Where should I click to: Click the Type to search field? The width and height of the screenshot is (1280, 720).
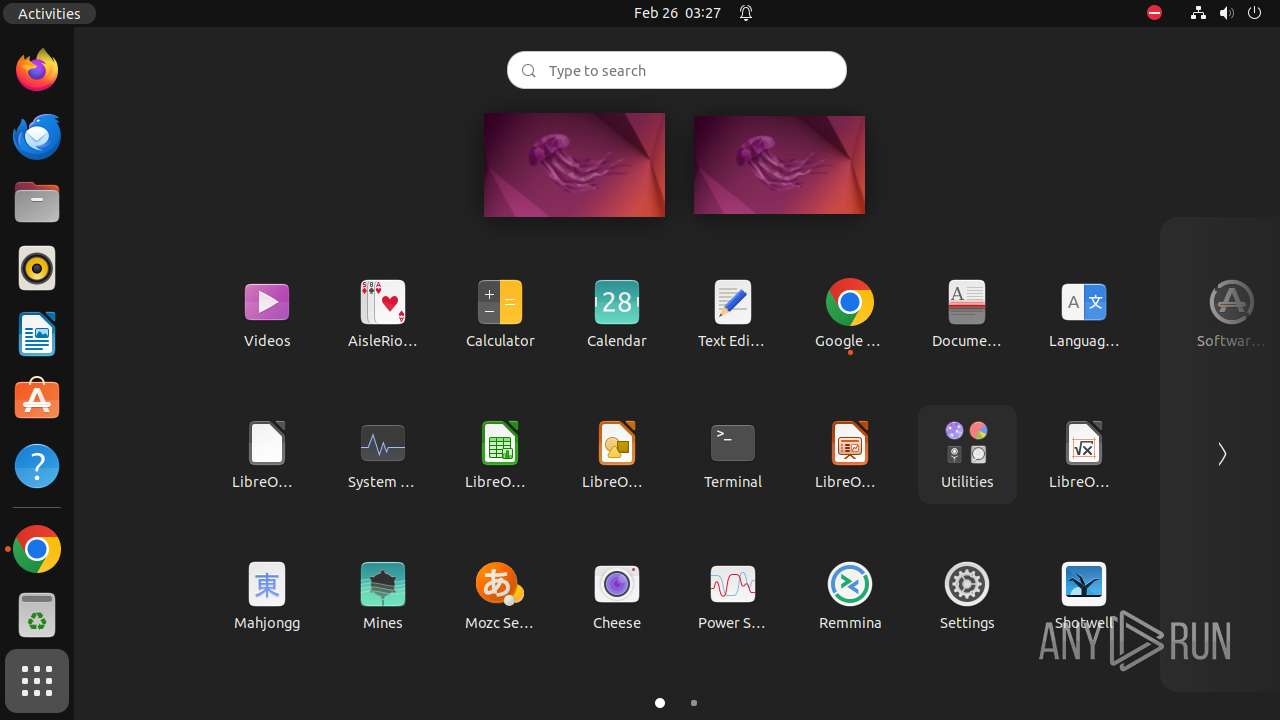(677, 70)
